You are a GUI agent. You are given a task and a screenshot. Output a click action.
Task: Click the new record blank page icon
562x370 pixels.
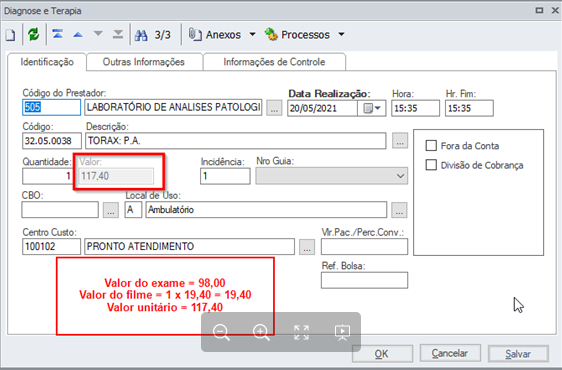(10, 35)
